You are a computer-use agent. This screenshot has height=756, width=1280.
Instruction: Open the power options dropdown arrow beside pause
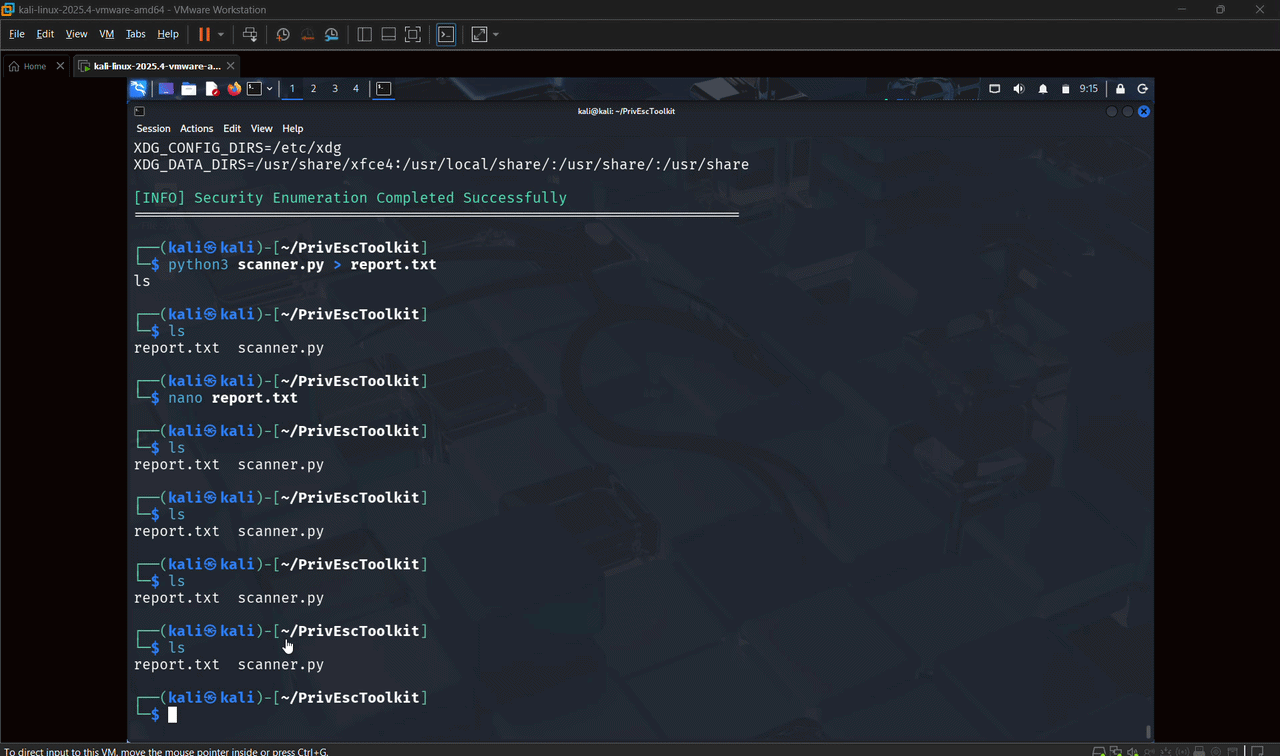coord(221,34)
